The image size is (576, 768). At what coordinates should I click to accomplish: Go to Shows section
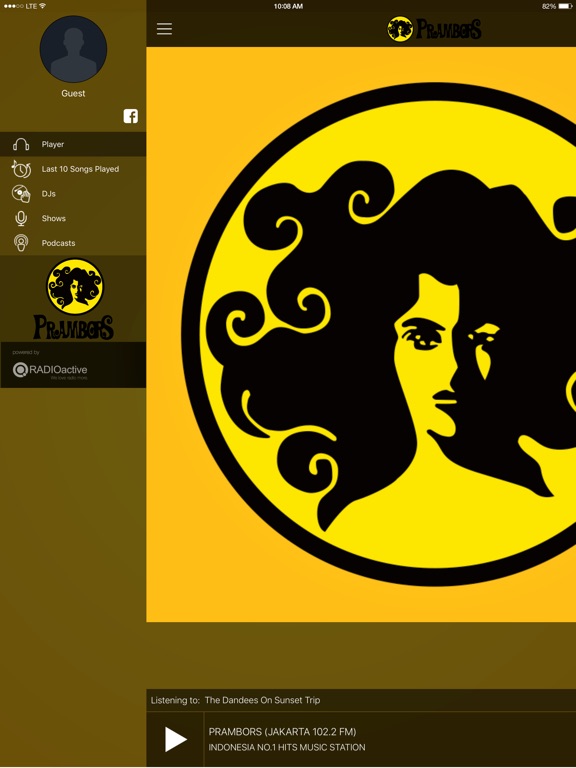pyautogui.click(x=73, y=218)
